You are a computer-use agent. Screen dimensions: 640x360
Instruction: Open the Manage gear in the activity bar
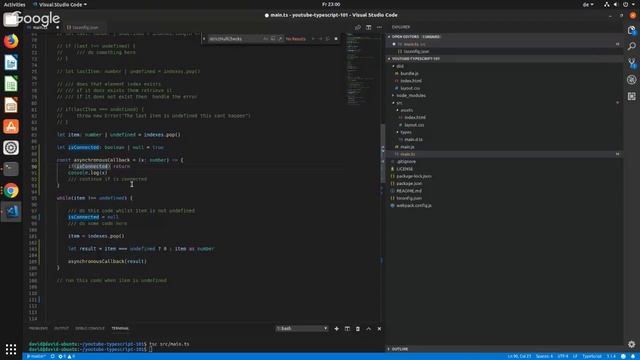631,344
